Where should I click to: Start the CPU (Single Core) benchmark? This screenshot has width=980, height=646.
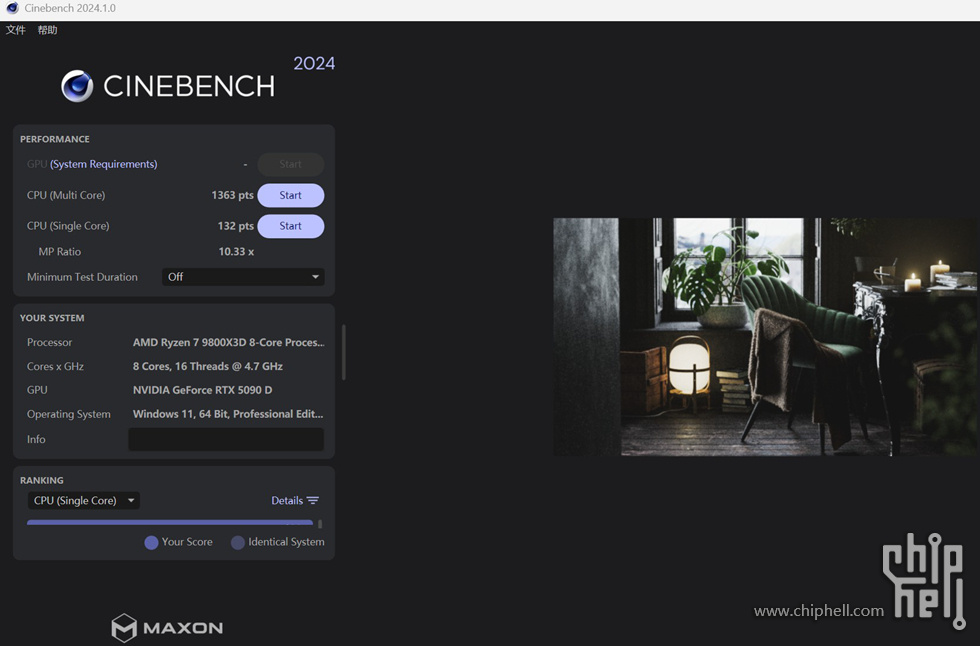pos(290,226)
